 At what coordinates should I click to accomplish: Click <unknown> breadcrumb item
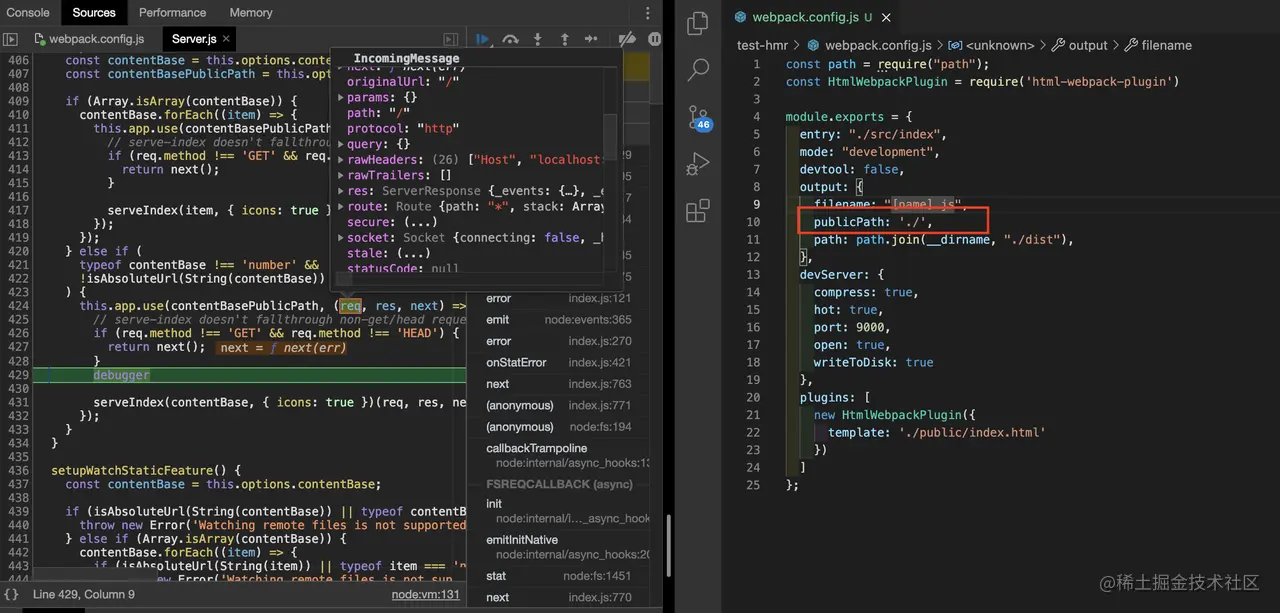[x=991, y=45]
